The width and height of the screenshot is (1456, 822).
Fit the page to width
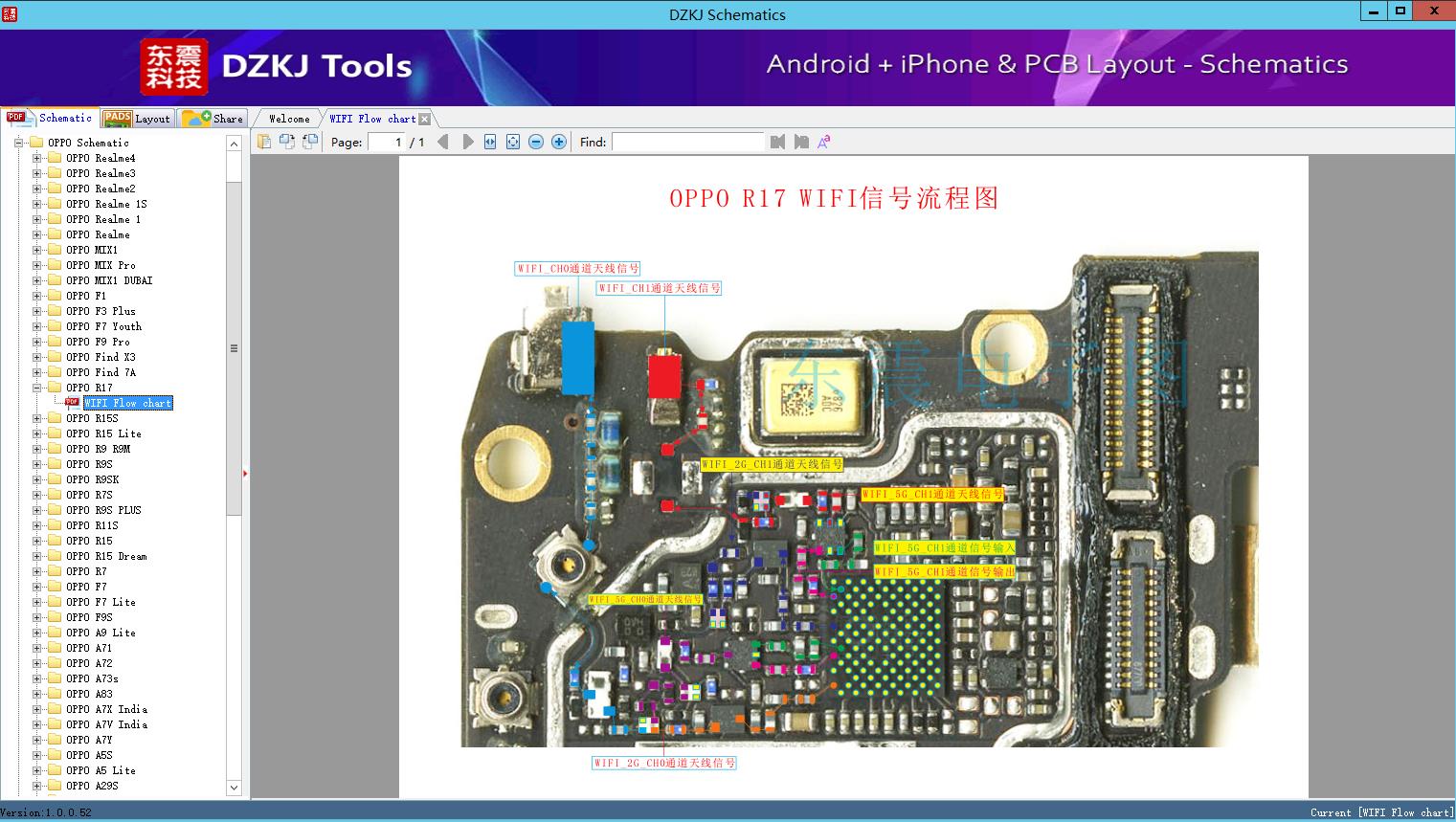click(490, 142)
